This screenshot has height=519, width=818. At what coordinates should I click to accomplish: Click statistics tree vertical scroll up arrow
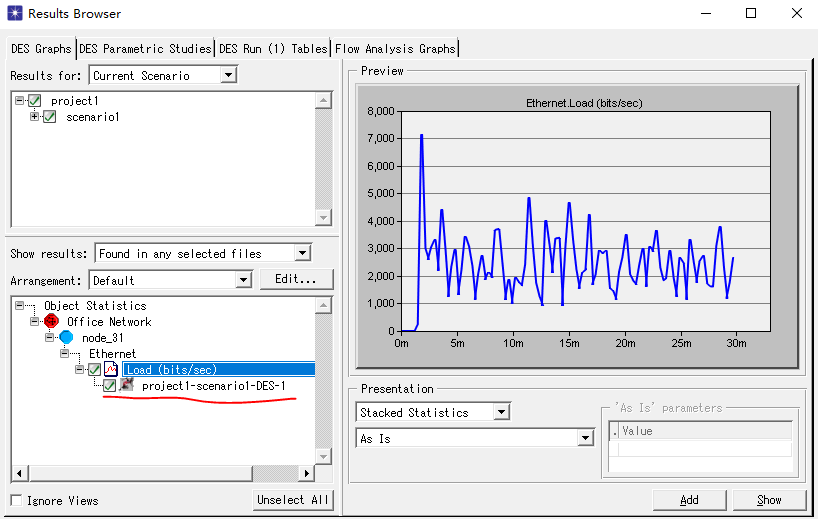tap(323, 306)
